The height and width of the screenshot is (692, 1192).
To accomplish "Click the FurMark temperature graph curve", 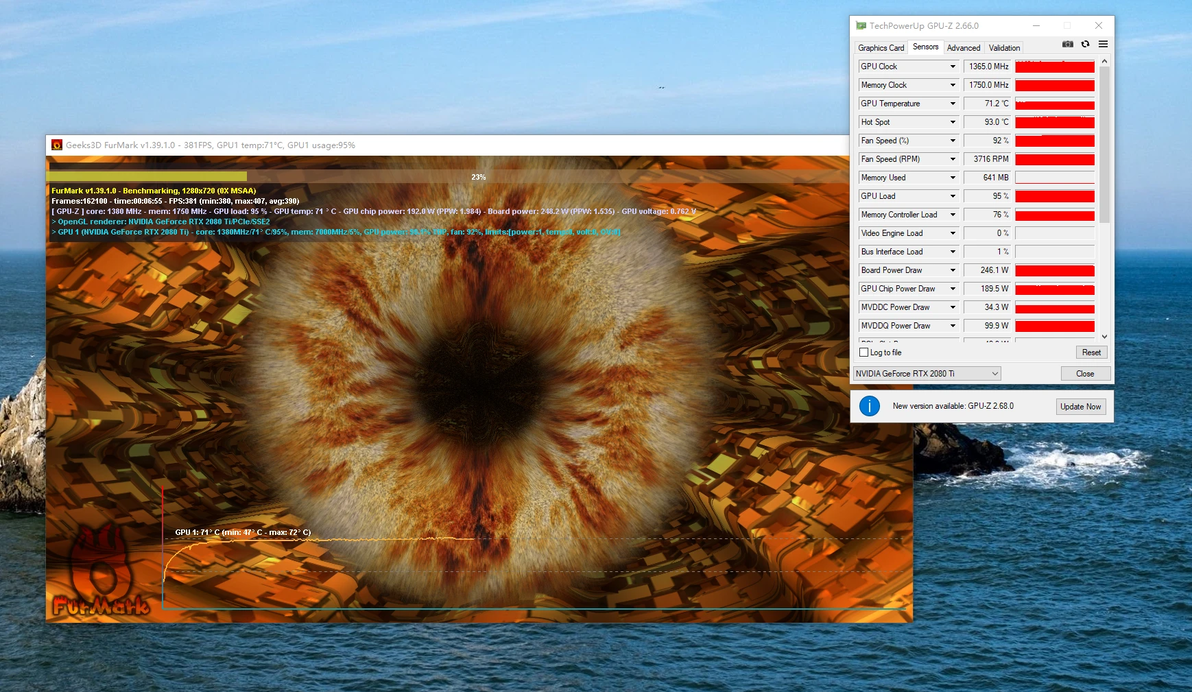I will pyautogui.click(x=319, y=541).
